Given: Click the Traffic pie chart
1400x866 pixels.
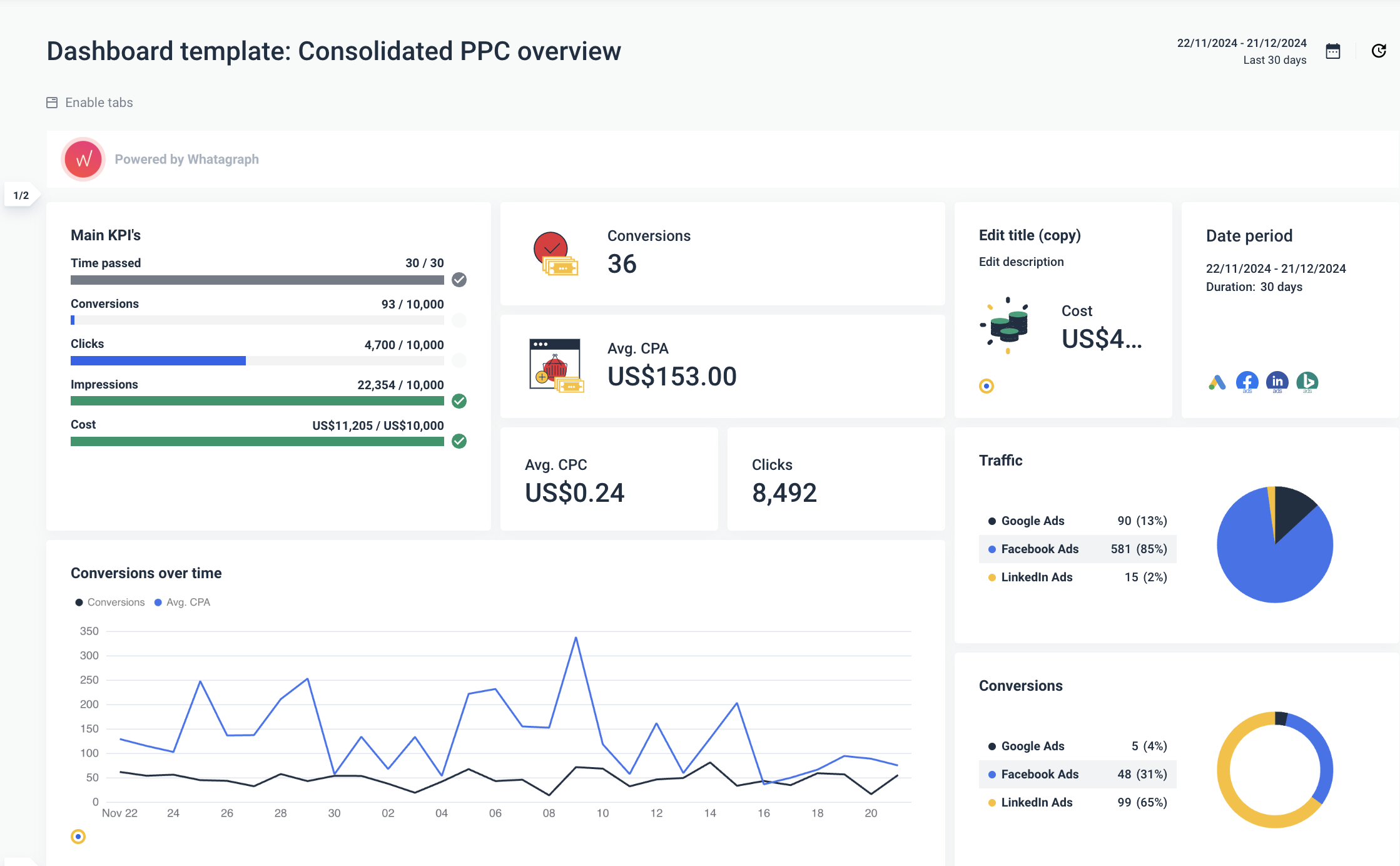Looking at the screenshot, I should pos(1275,544).
